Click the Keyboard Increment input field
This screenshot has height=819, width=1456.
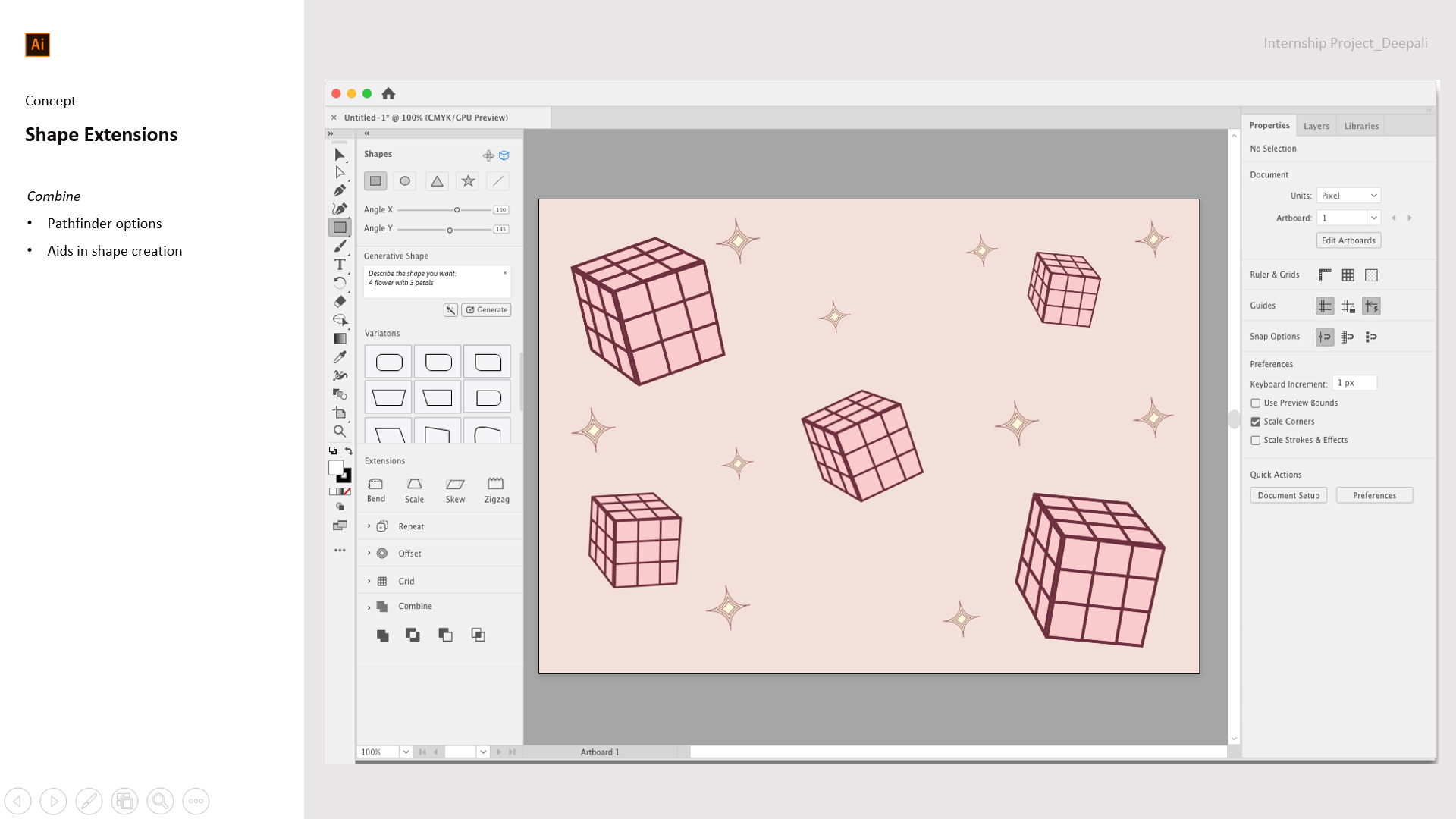pos(1354,384)
